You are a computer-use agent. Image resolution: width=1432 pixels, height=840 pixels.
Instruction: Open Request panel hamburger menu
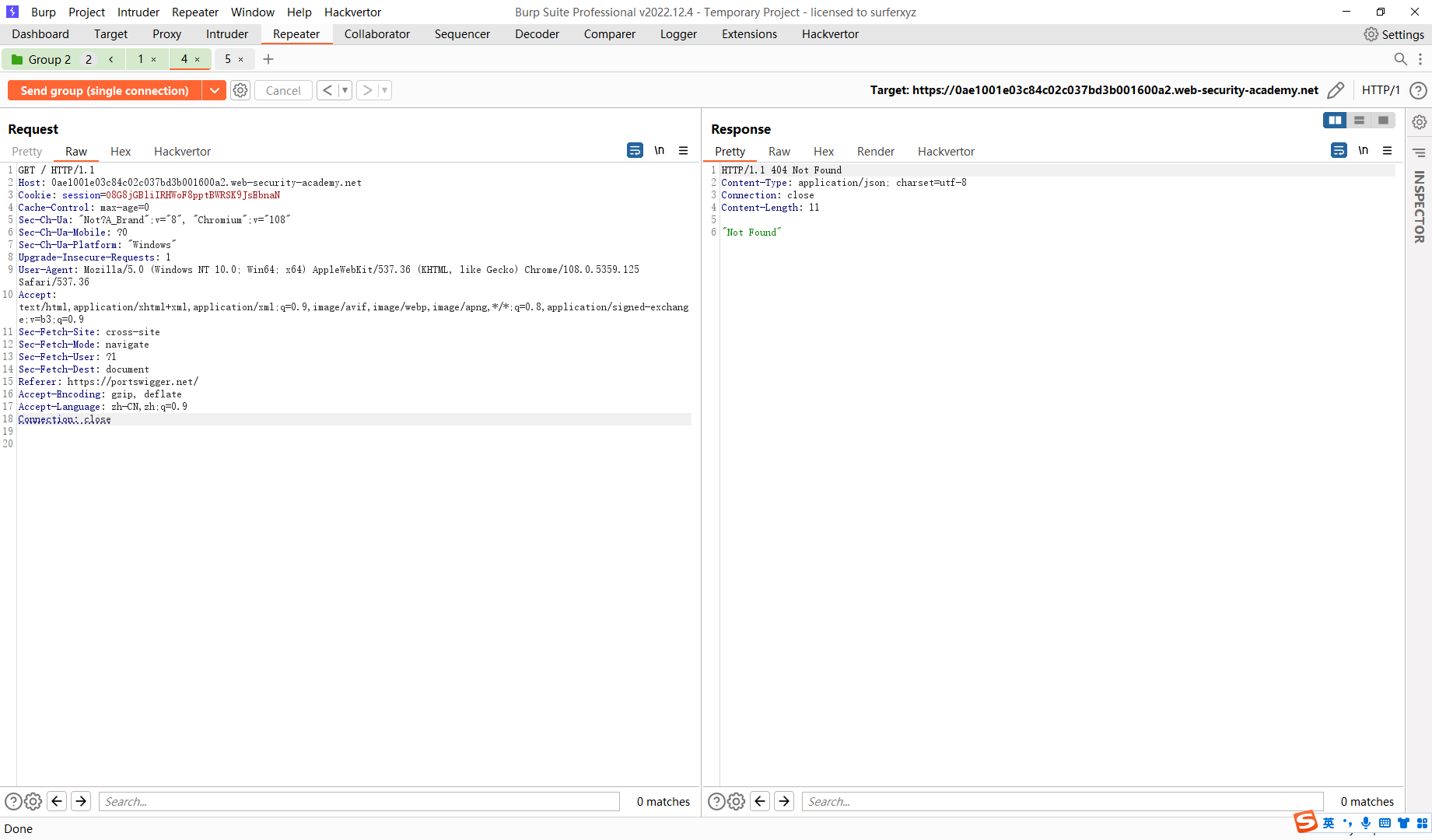[x=683, y=150]
